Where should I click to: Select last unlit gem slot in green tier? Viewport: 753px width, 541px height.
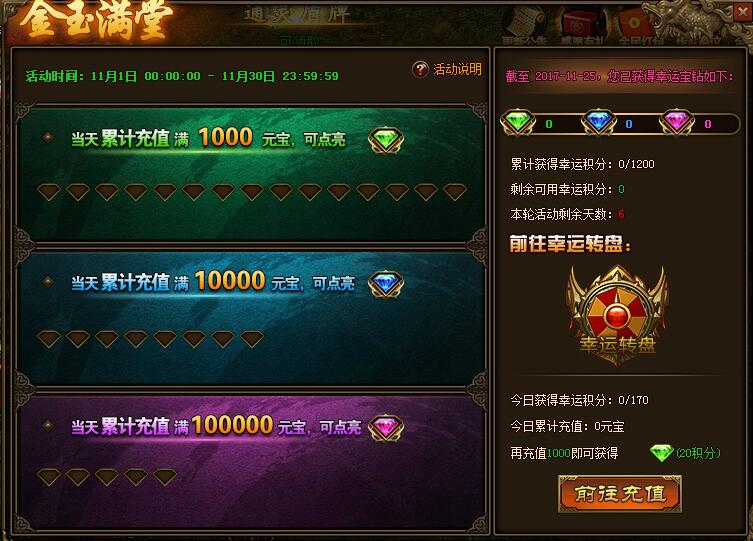pos(455,192)
